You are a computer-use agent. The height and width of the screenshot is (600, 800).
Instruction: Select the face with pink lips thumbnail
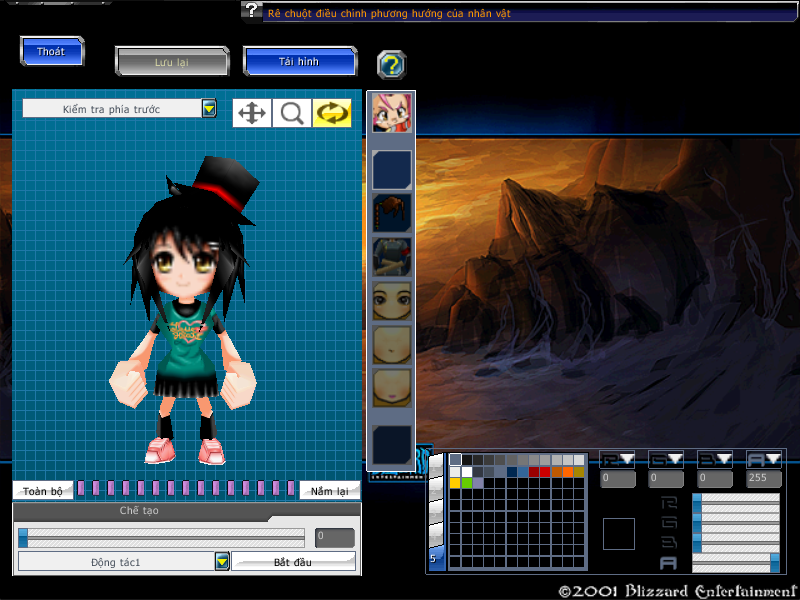click(391, 388)
